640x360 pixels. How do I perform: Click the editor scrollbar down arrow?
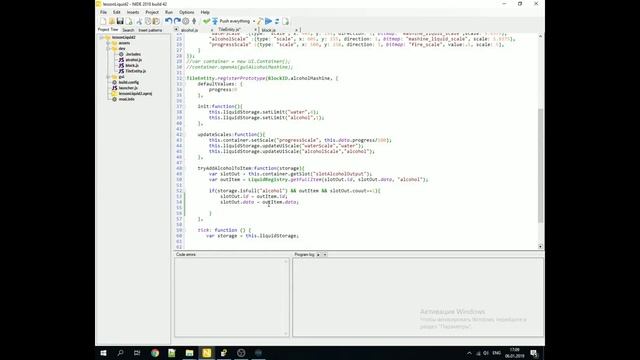[x=540, y=246]
